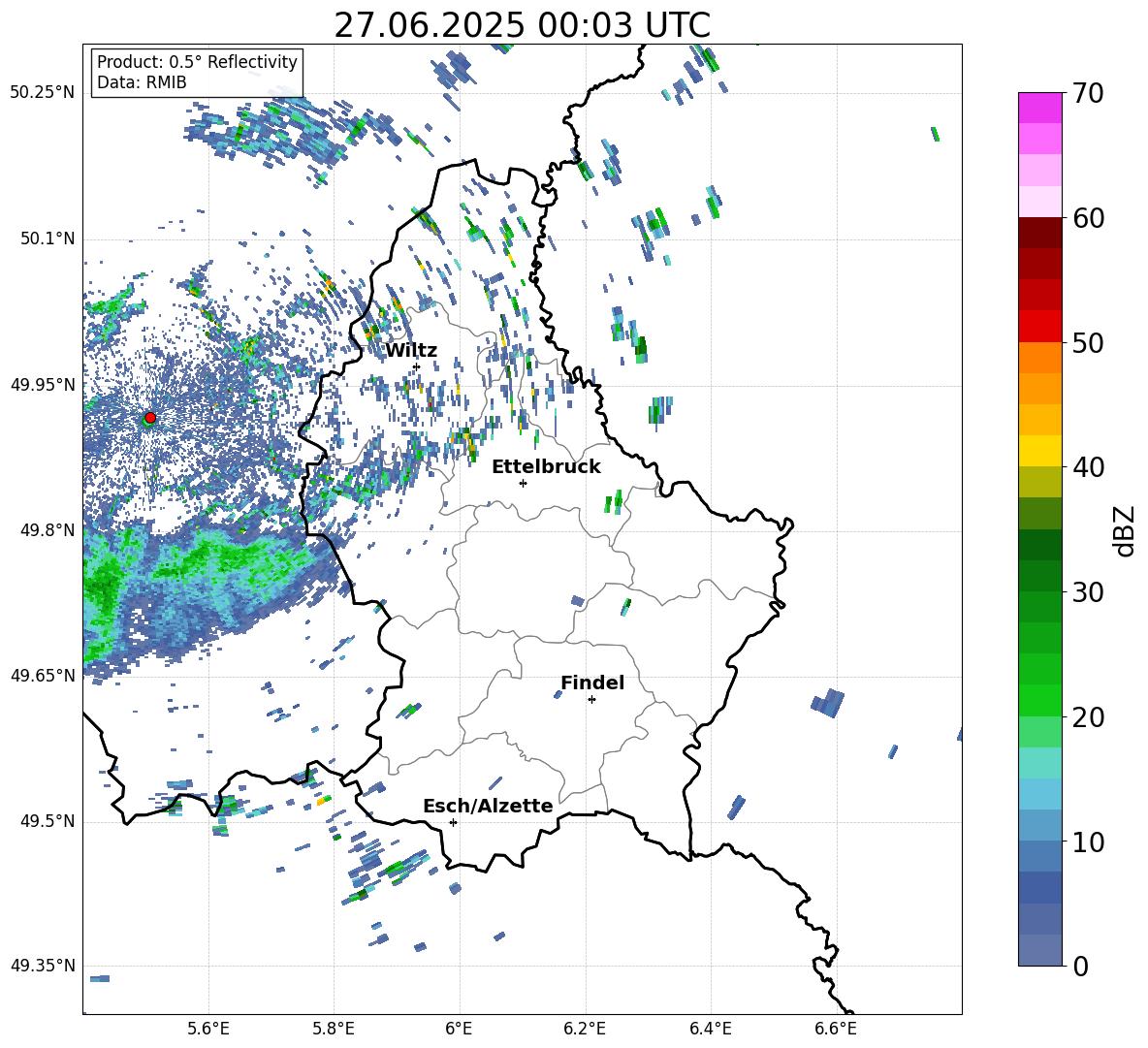Screen dimensions: 1148x1048
Task: Click the 49.95°N latitude label
Action: point(43,384)
